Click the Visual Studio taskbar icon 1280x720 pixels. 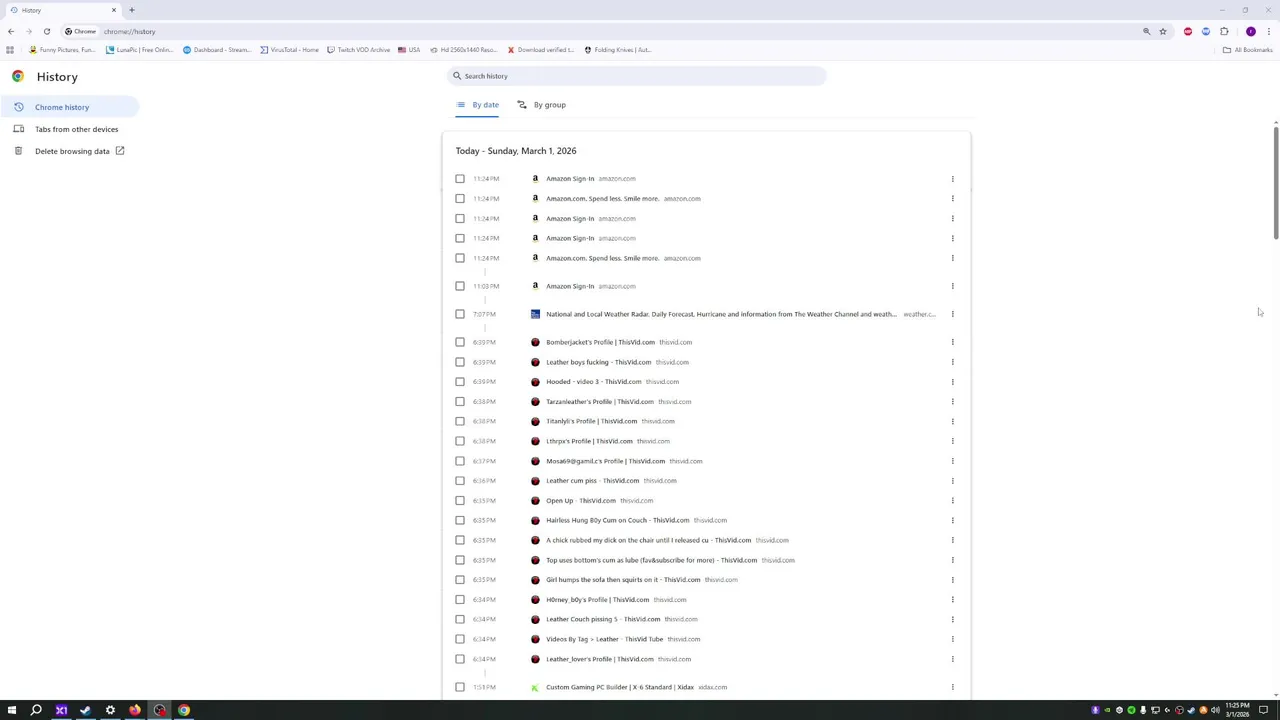(61, 710)
